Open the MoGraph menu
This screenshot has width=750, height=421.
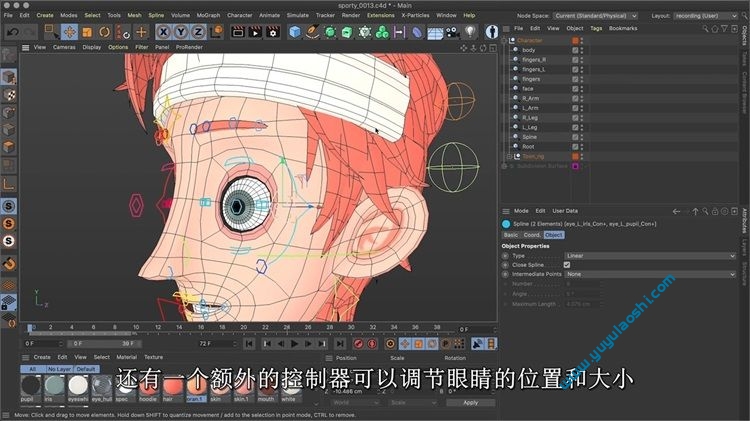point(209,15)
